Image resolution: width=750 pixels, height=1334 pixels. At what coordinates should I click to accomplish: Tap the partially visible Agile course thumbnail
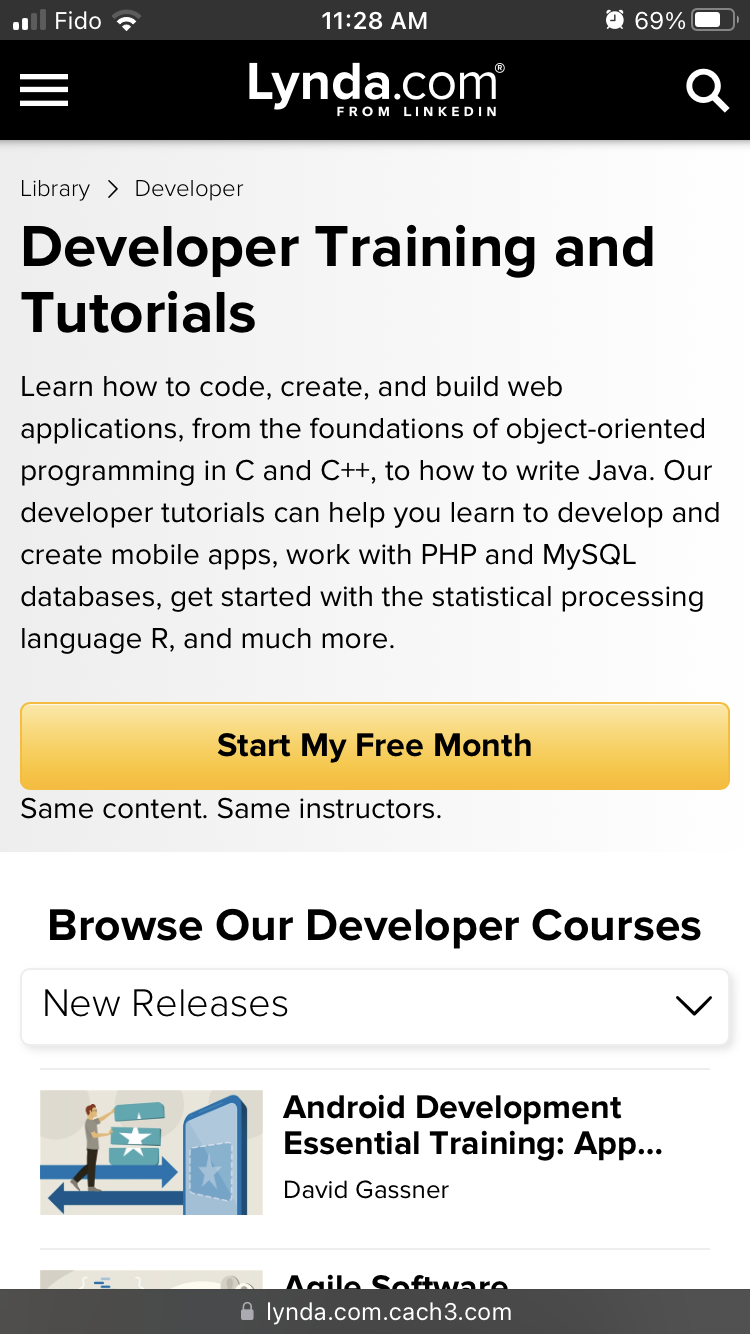(x=151, y=1279)
